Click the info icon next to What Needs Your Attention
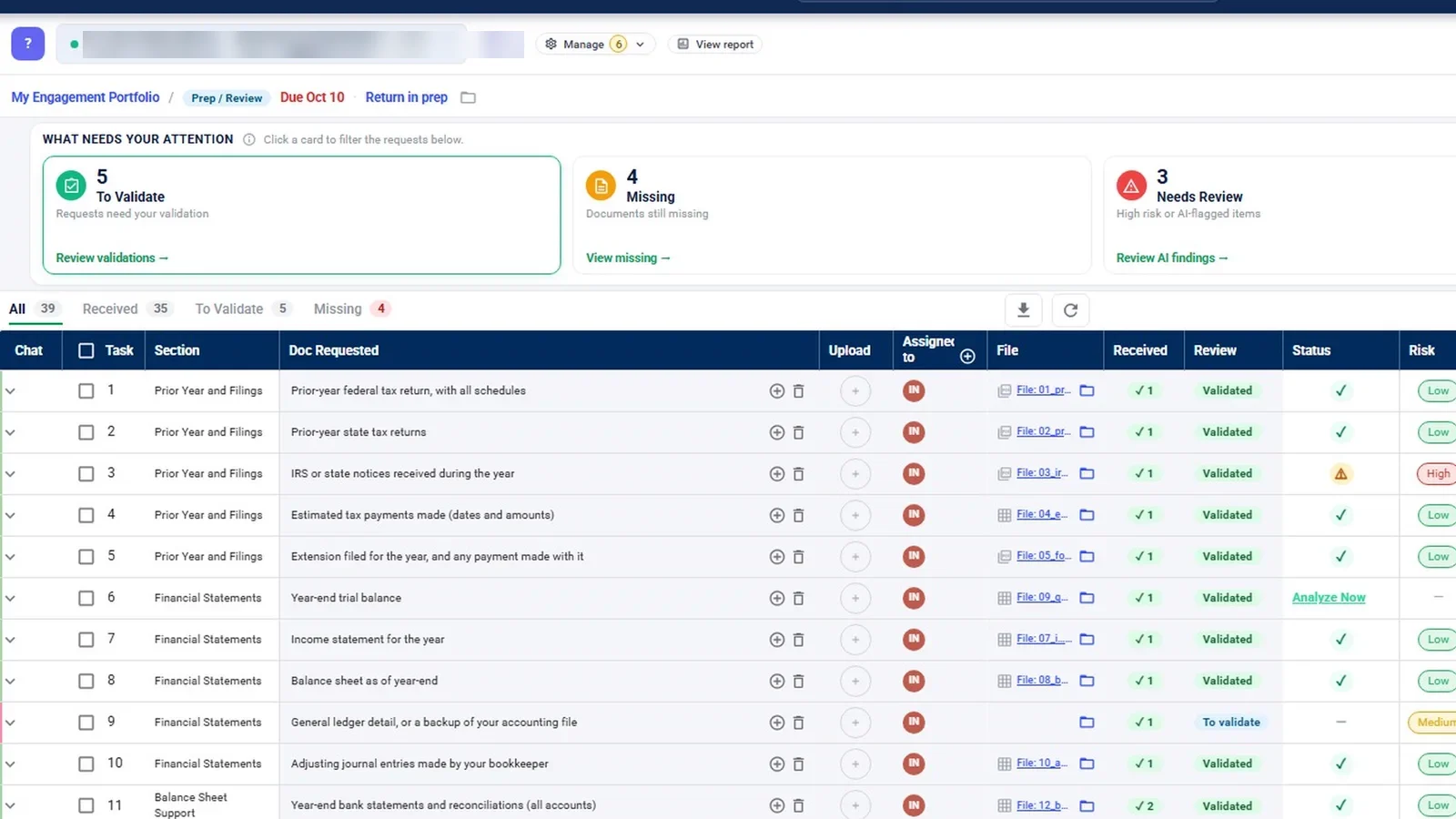 pos(249,139)
